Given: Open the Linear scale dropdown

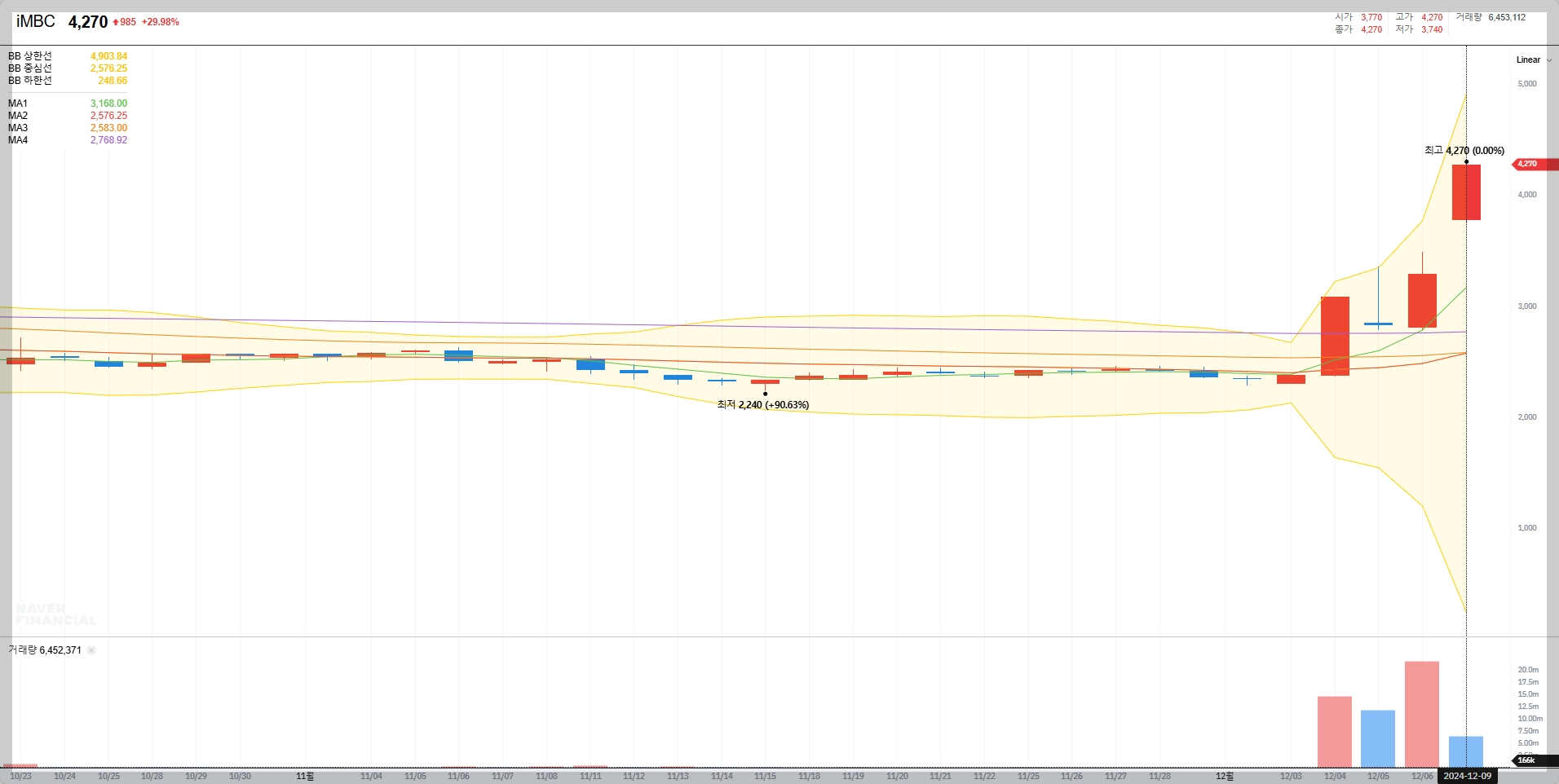Looking at the screenshot, I should pyautogui.click(x=1534, y=59).
